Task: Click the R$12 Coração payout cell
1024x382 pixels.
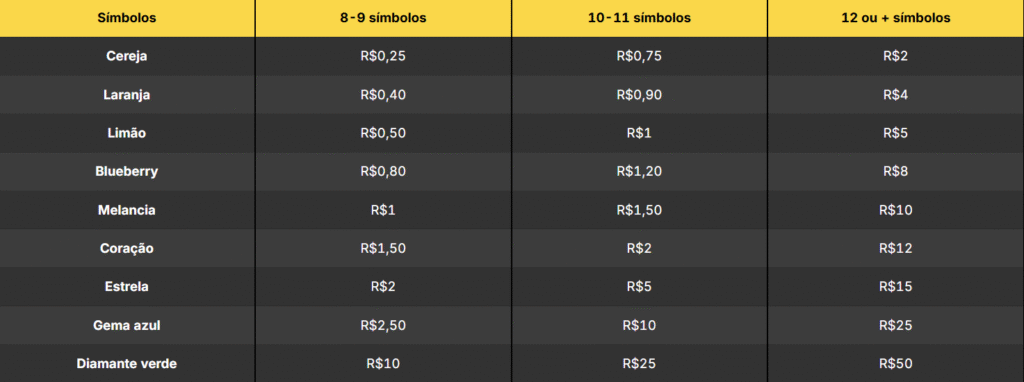Action: point(896,249)
